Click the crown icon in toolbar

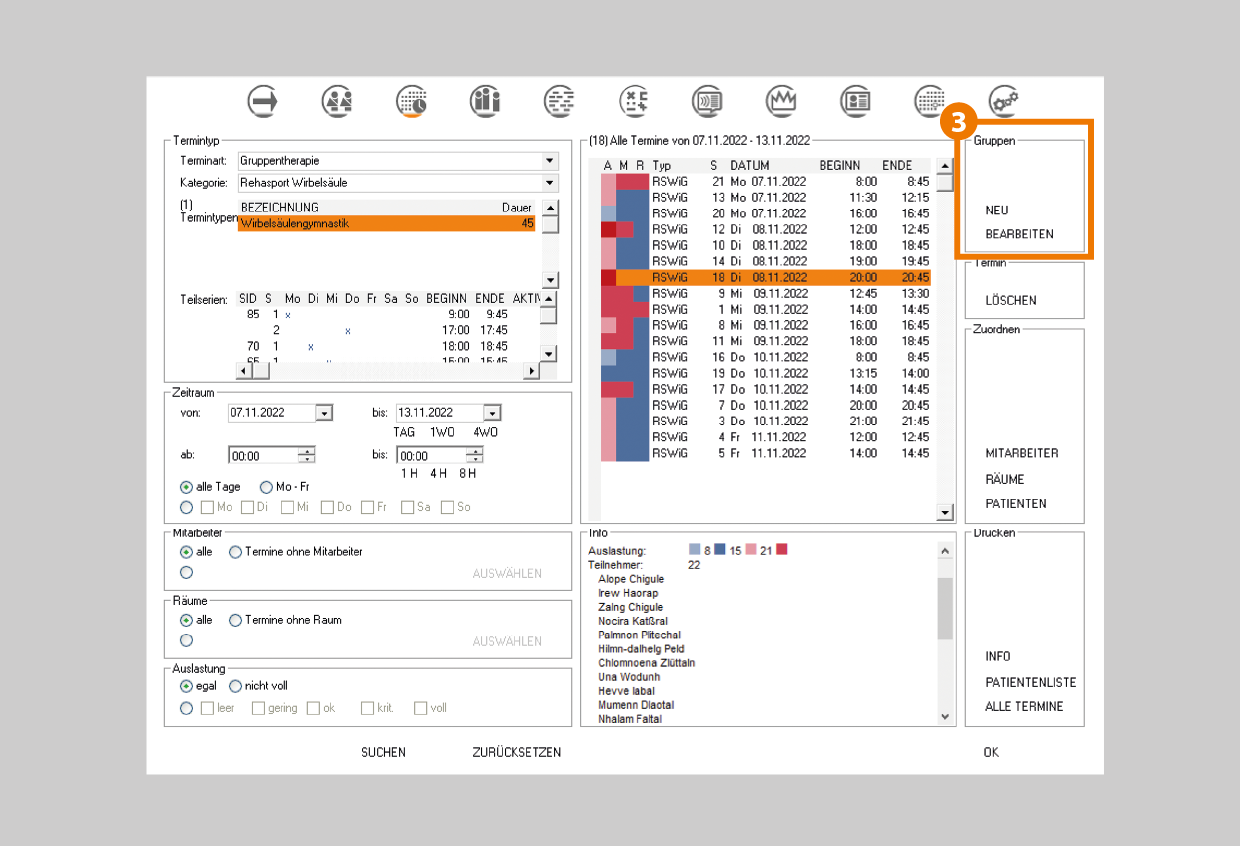[781, 101]
